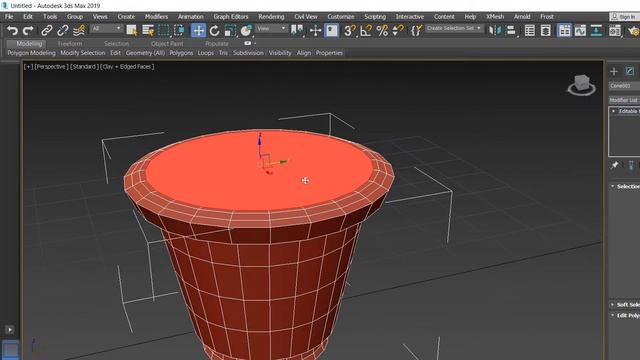
Task: Open the Edit menu
Action: click(x=28, y=17)
